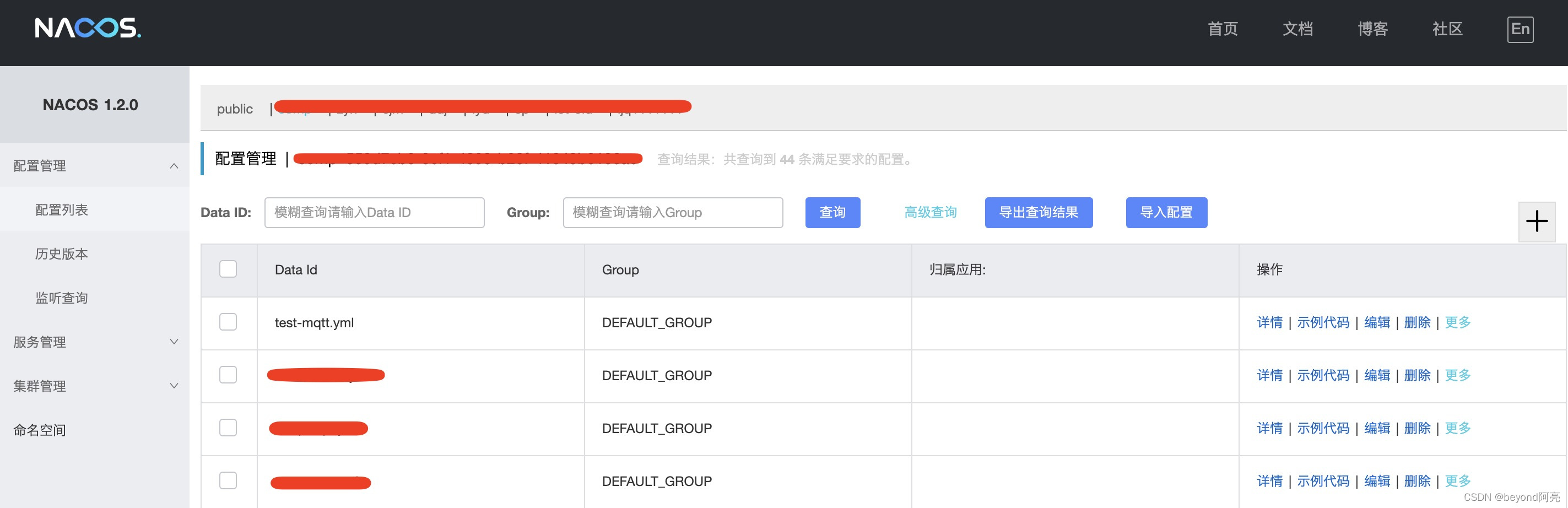The width and height of the screenshot is (1568, 508).
Task: Open 首页 in the top navigation
Action: [1222, 29]
